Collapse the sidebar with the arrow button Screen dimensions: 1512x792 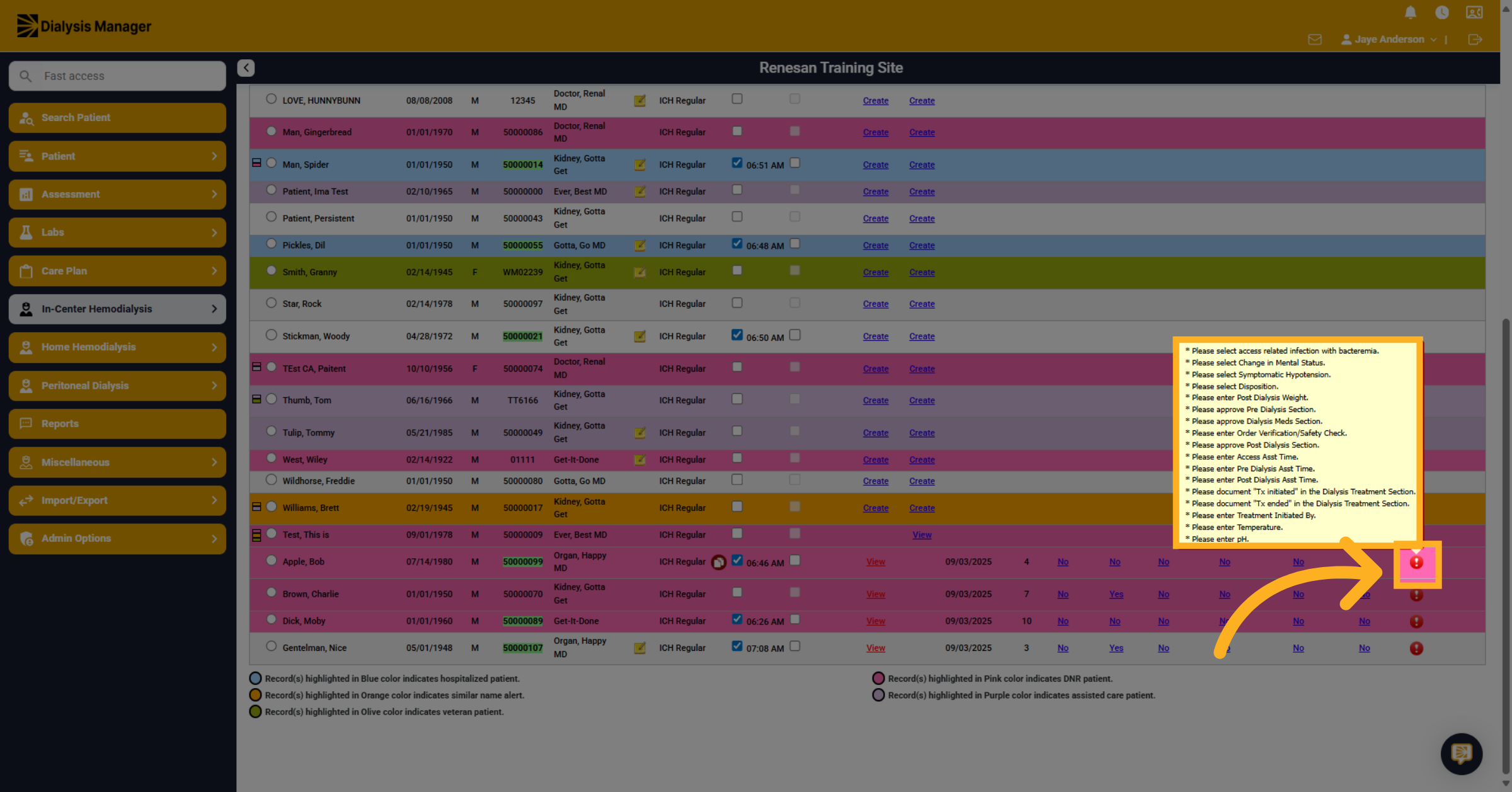pyautogui.click(x=246, y=68)
